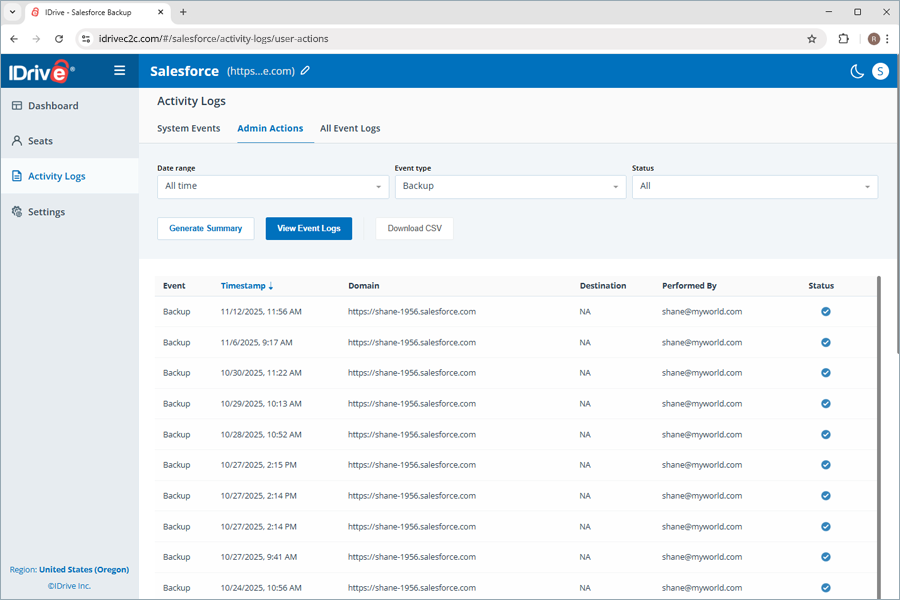This screenshot has height=600, width=900.
Task: Open Seats from the sidebar
Action: click(x=40, y=141)
